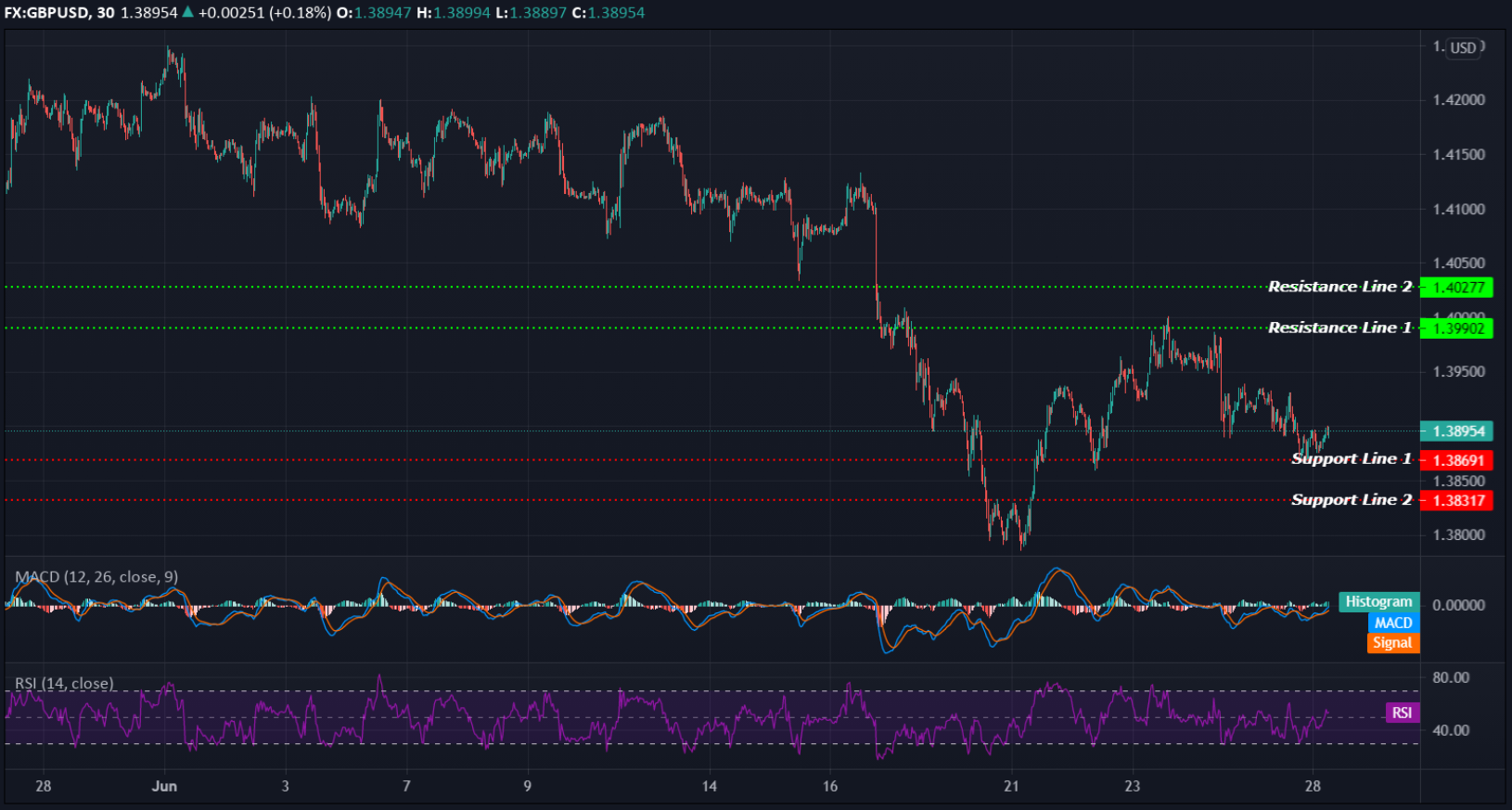Select the Support Line 2 label
Screen dimensions: 1512x810
pos(1352,500)
